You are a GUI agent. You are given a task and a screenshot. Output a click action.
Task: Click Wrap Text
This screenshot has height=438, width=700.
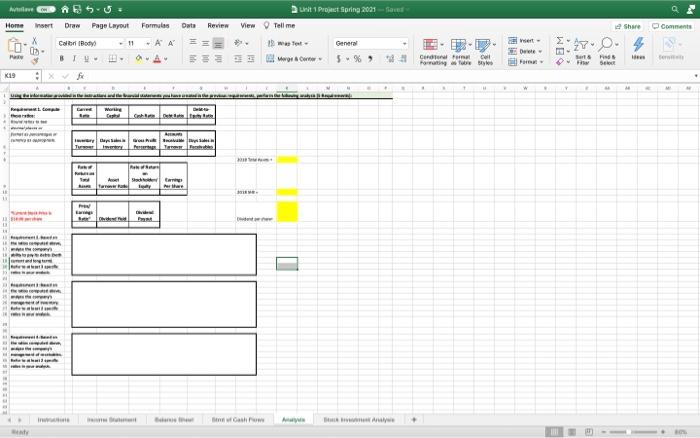288,43
